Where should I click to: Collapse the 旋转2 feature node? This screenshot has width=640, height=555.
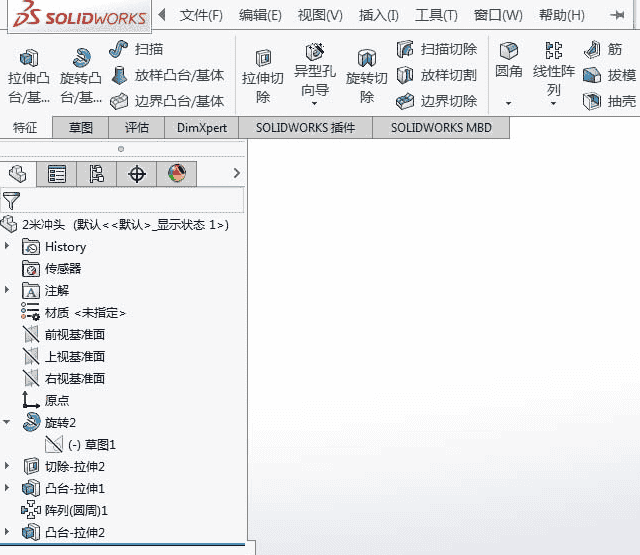pyautogui.click(x=7, y=422)
